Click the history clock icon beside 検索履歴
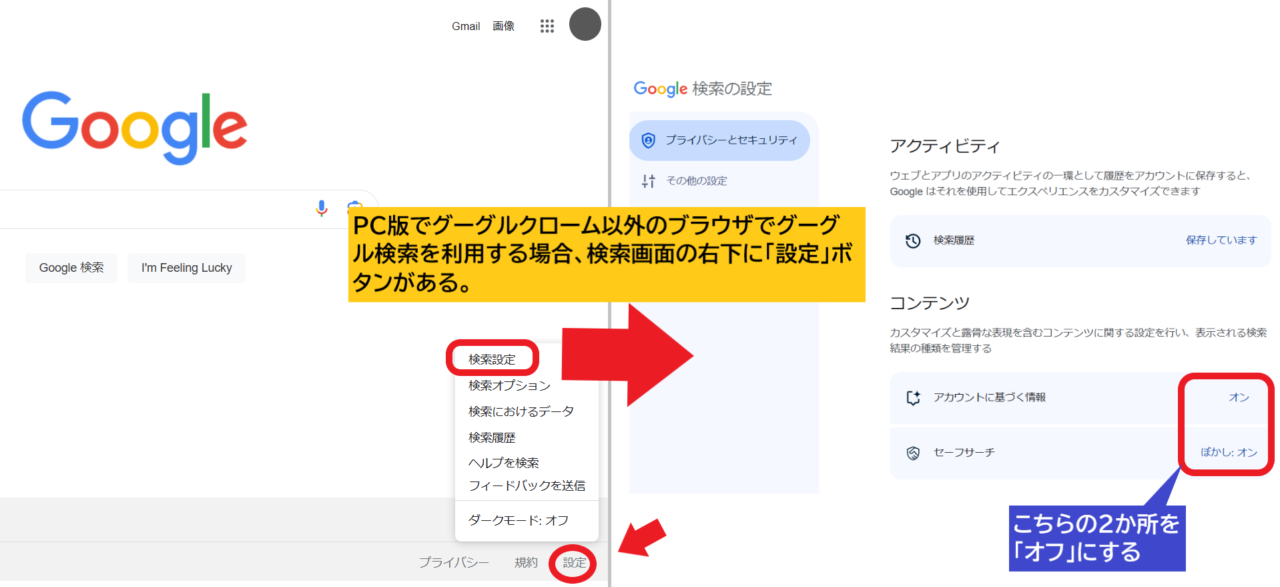1280x587 pixels. [913, 241]
